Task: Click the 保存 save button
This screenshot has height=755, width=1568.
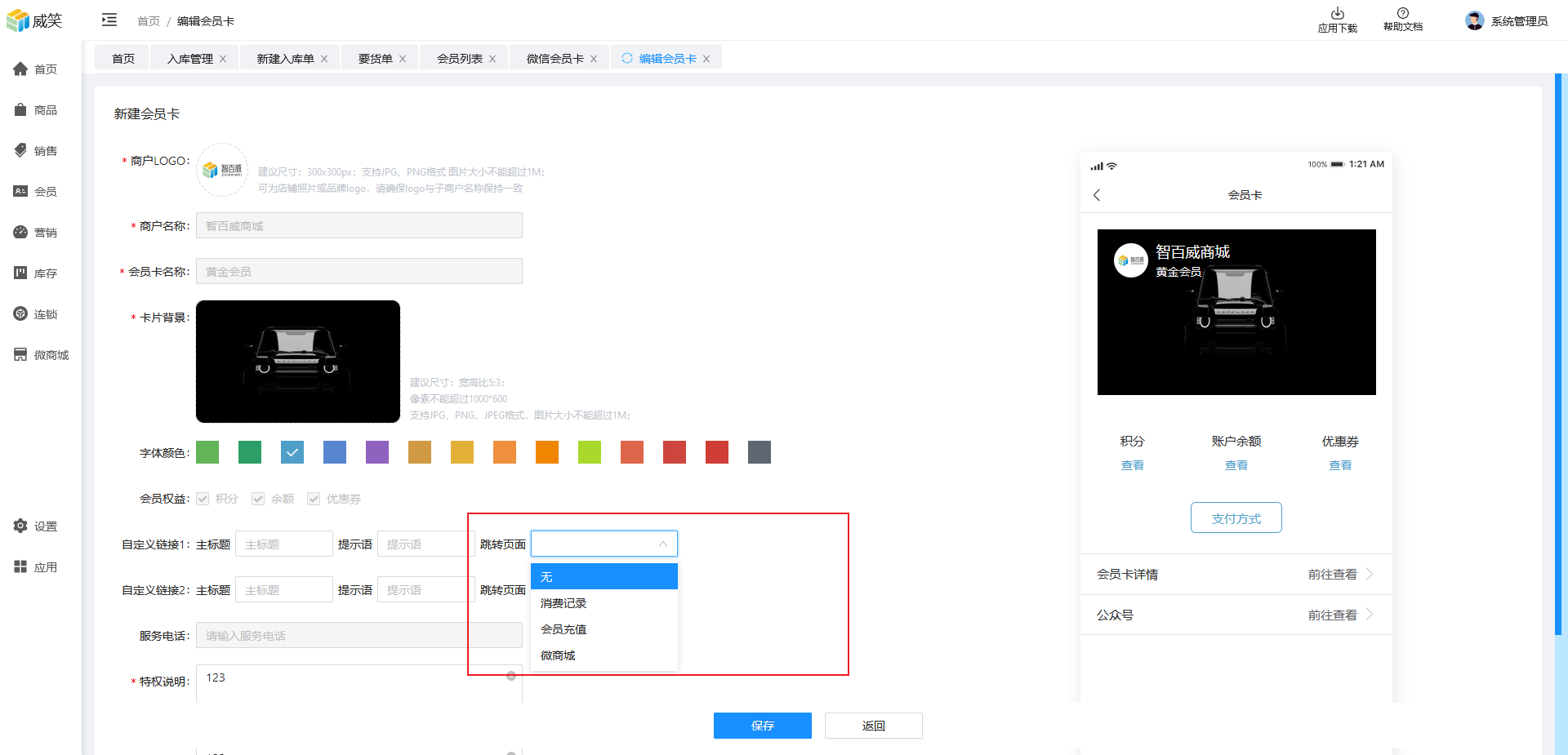Action: tap(762, 726)
